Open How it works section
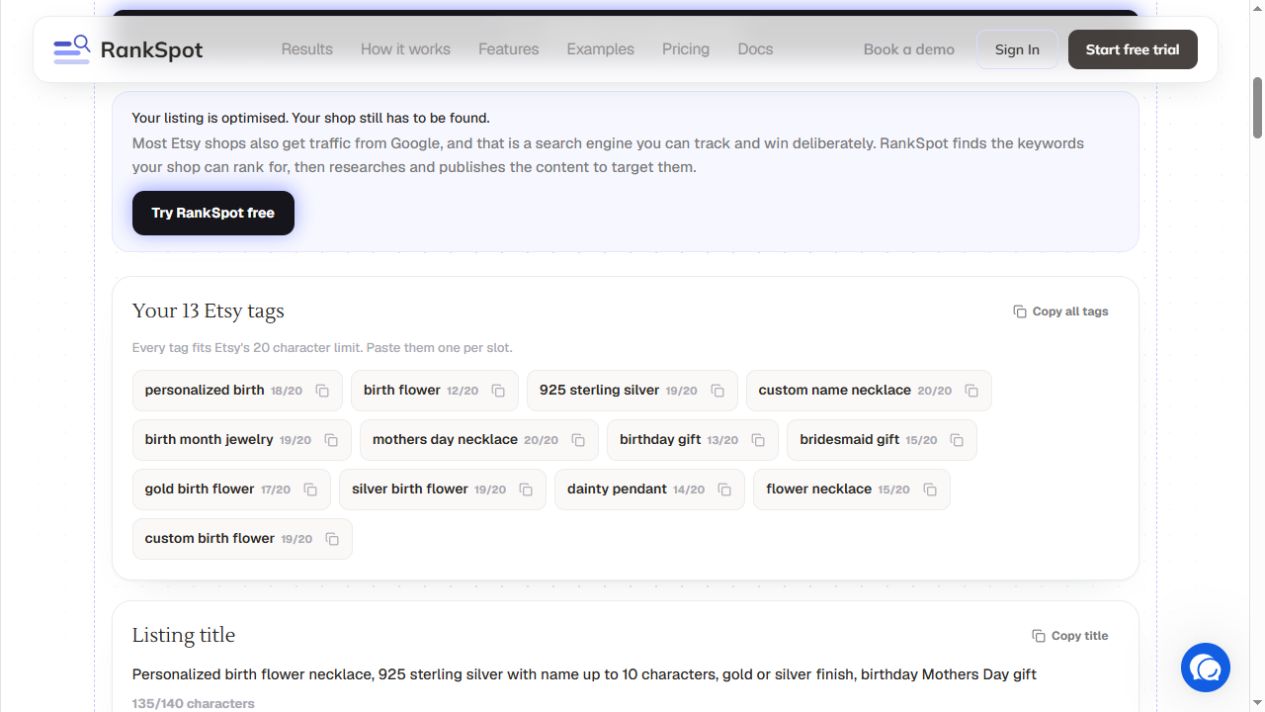This screenshot has height=712, width=1265. pos(405,49)
